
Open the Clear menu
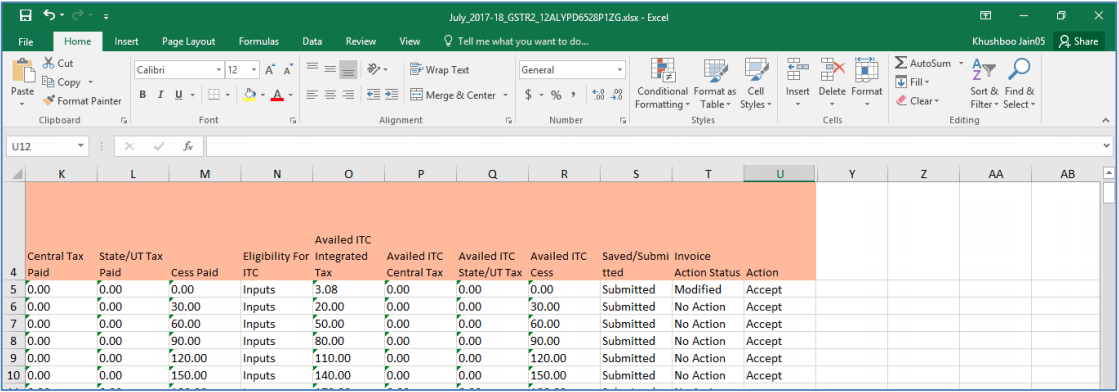click(x=917, y=101)
